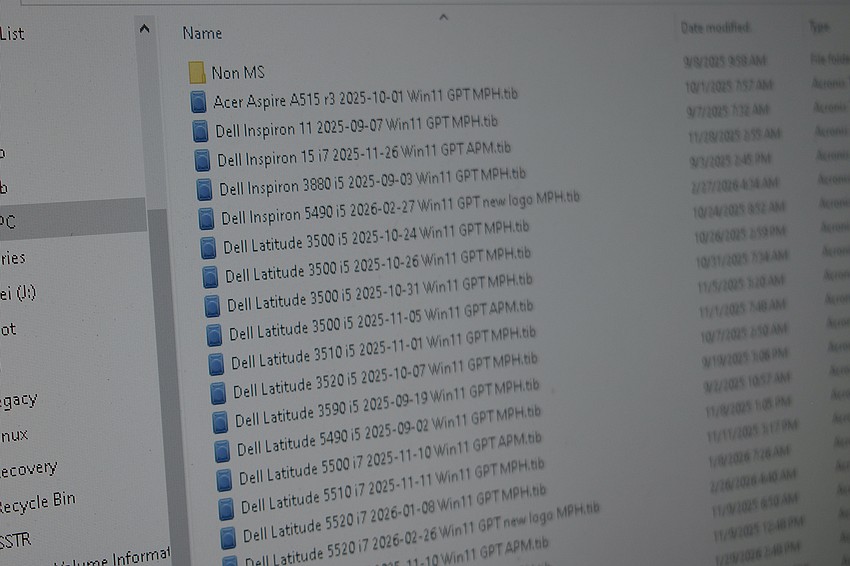Open the (J:) drive in the sidebar
This screenshot has width=850, height=566.
(18, 293)
